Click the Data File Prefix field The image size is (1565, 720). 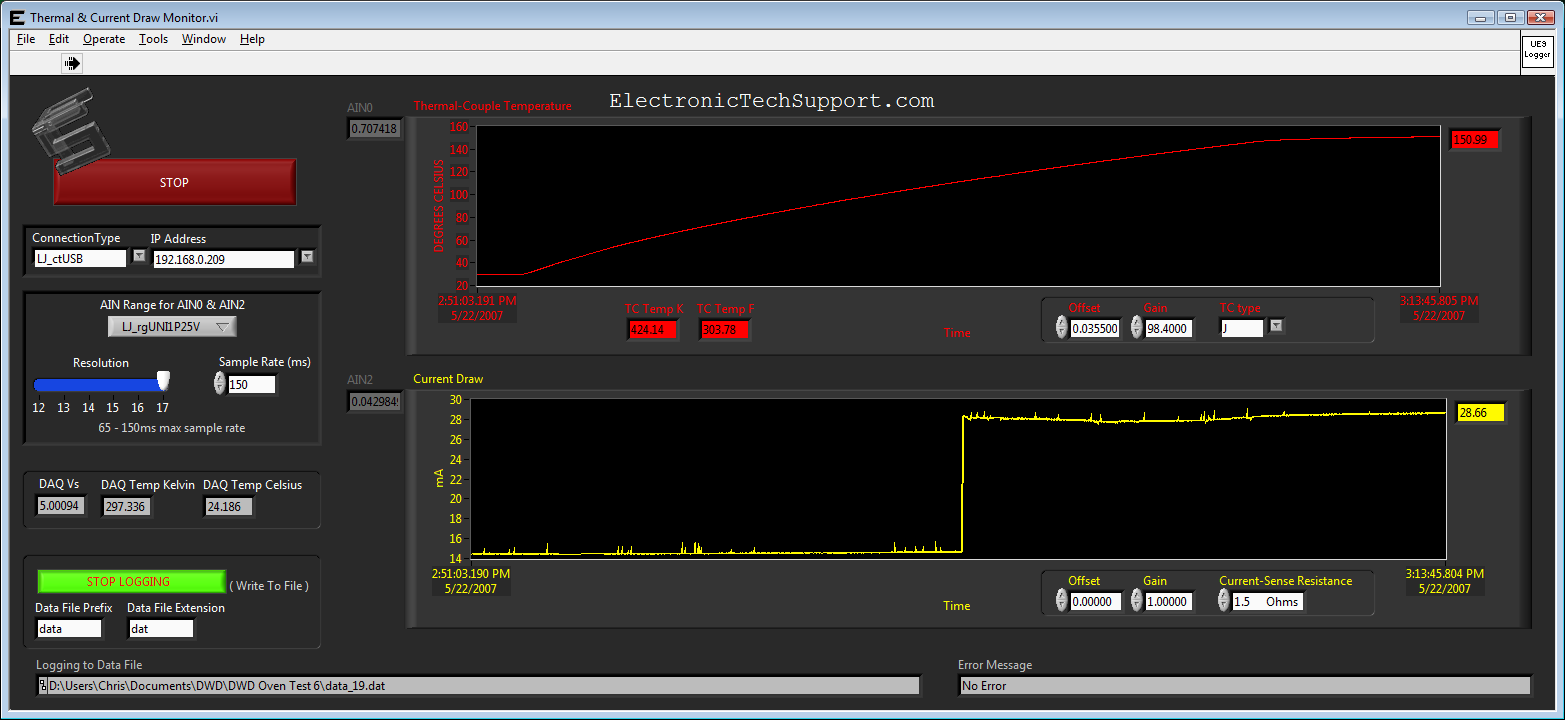[69, 629]
